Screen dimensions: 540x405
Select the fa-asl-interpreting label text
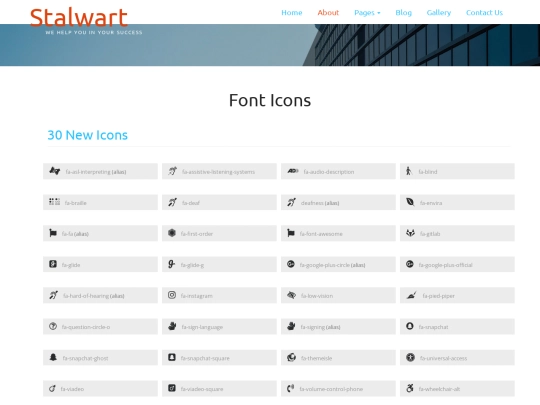(x=88, y=172)
